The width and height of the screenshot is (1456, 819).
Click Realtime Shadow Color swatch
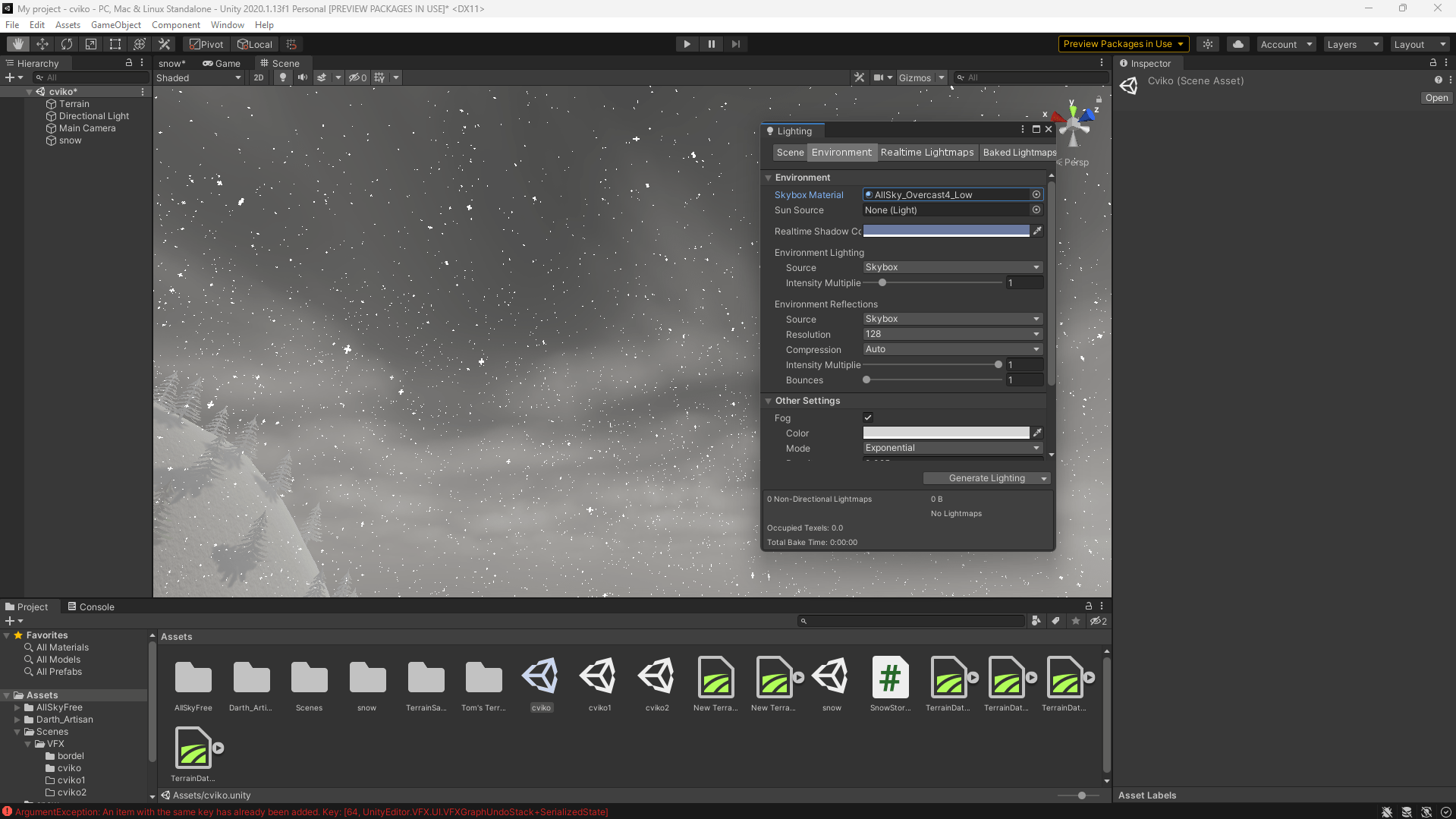[946, 231]
